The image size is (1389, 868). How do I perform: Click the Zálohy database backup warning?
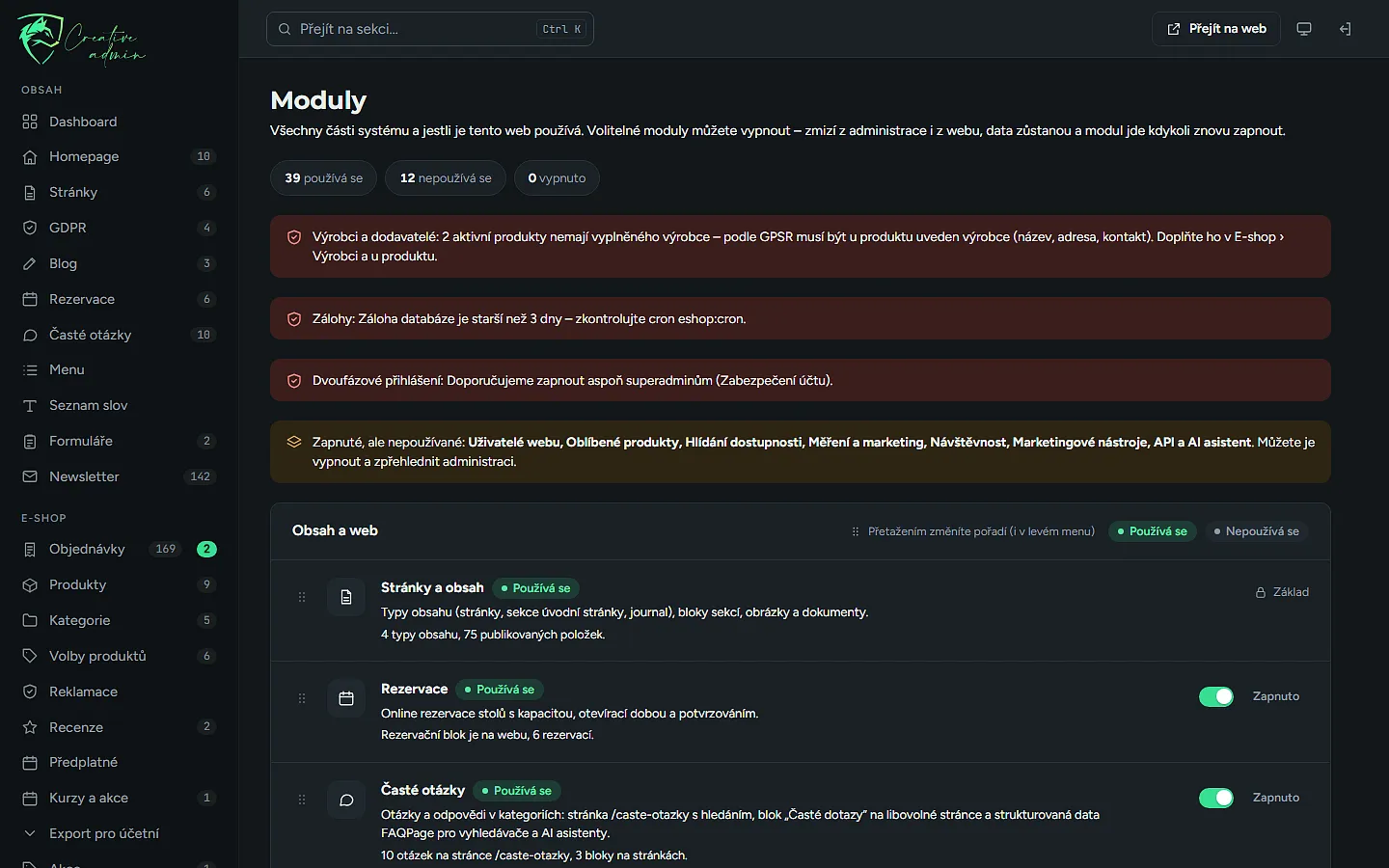[x=801, y=318]
